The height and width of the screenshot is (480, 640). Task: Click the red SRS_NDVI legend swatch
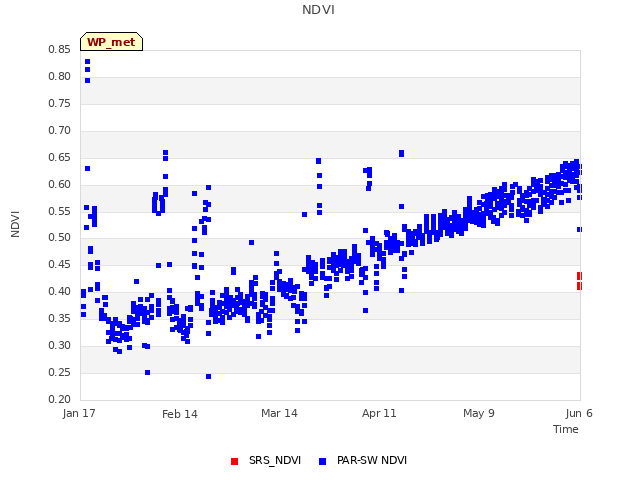(234, 461)
